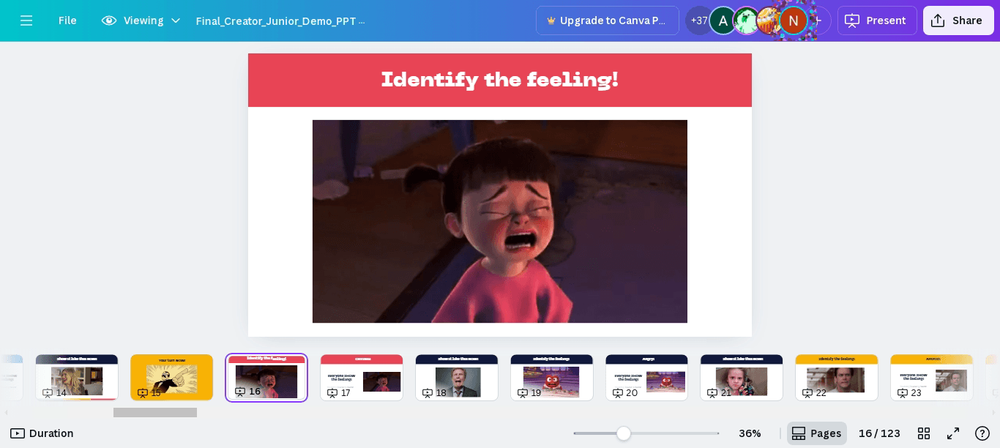Adjust the zoom slider handle
The height and width of the screenshot is (448, 1000).
pyautogui.click(x=623, y=433)
